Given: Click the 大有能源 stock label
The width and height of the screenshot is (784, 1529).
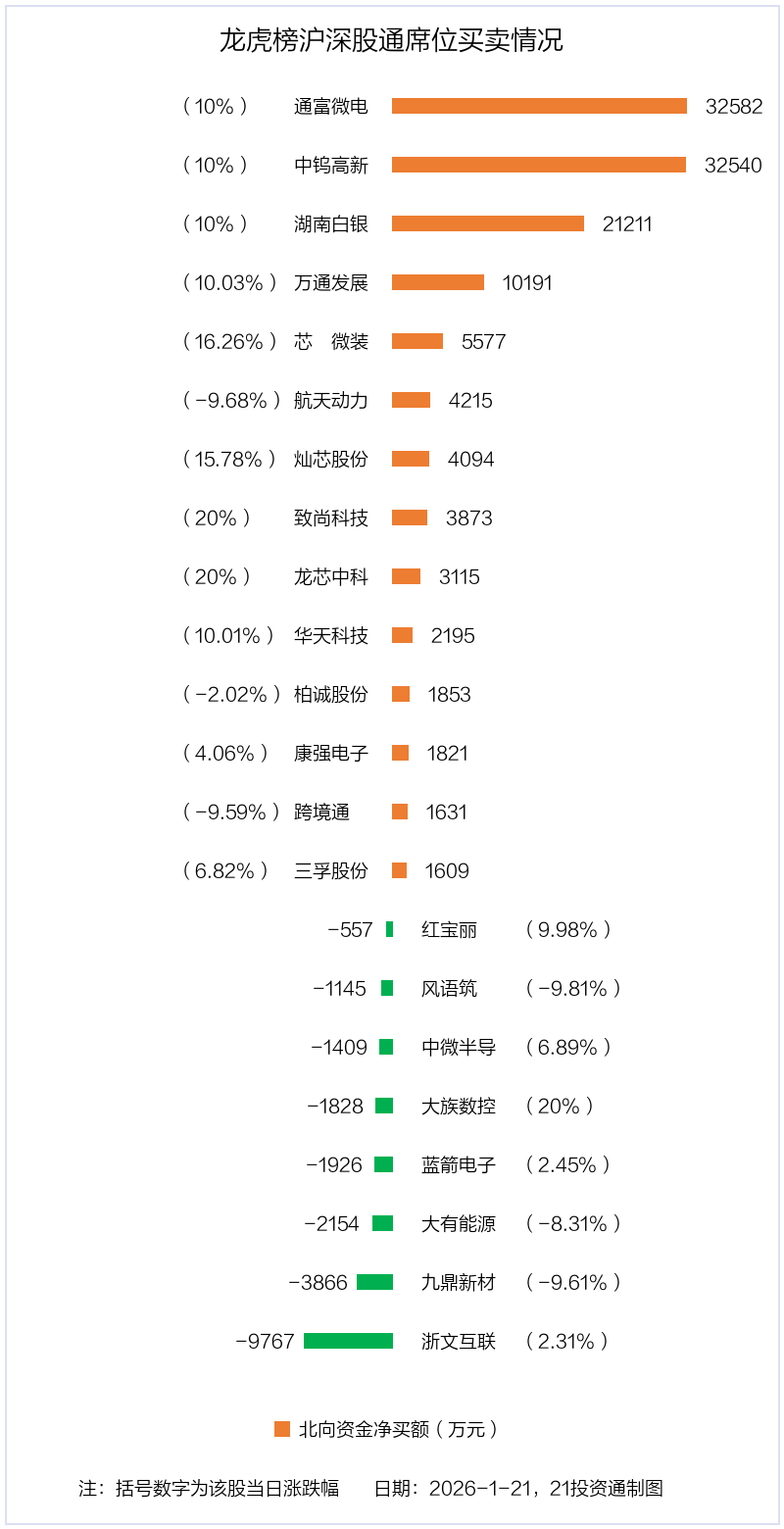Looking at the screenshot, I should coord(459,1223).
